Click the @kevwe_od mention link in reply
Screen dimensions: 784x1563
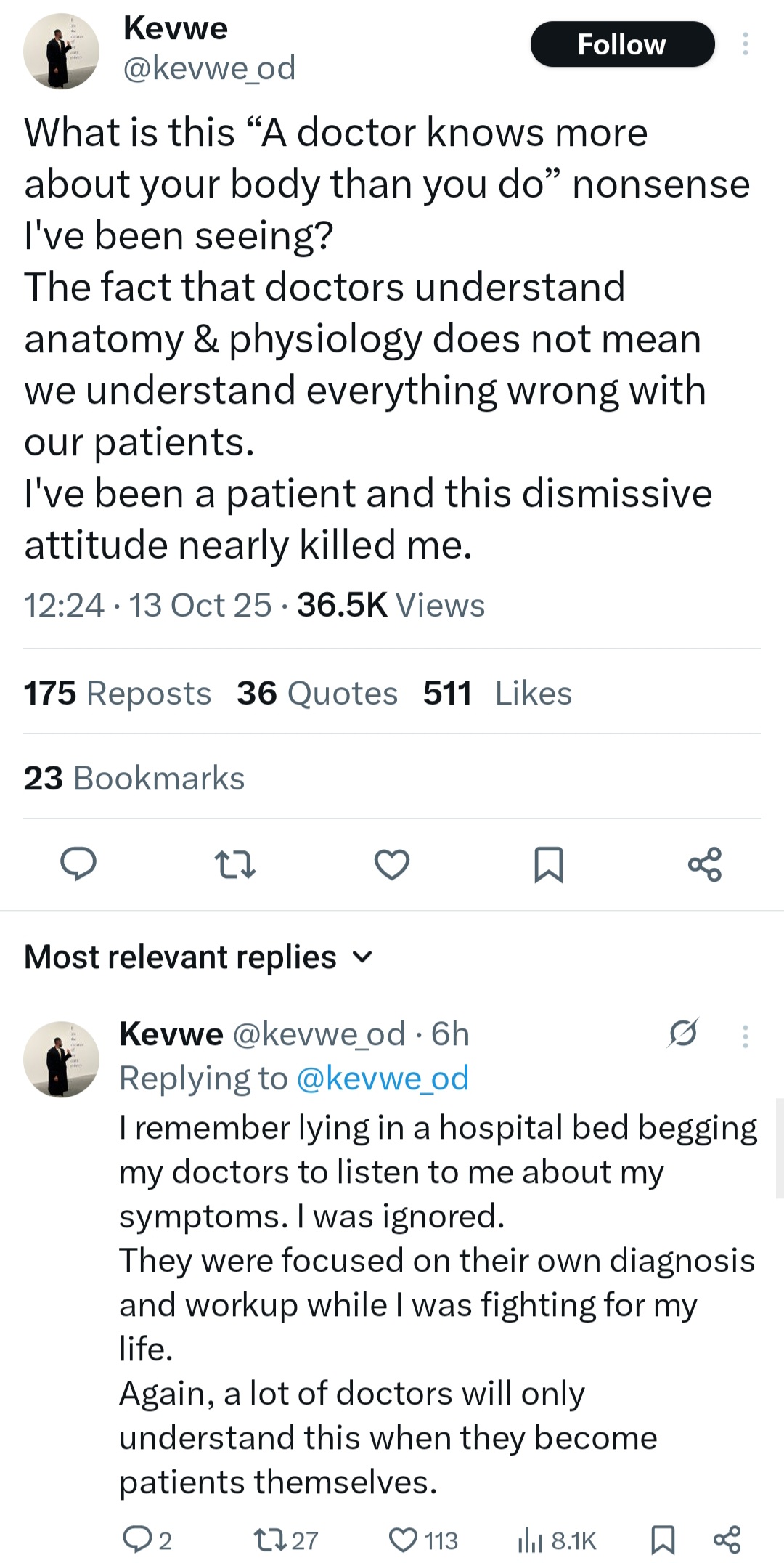pos(383,1079)
